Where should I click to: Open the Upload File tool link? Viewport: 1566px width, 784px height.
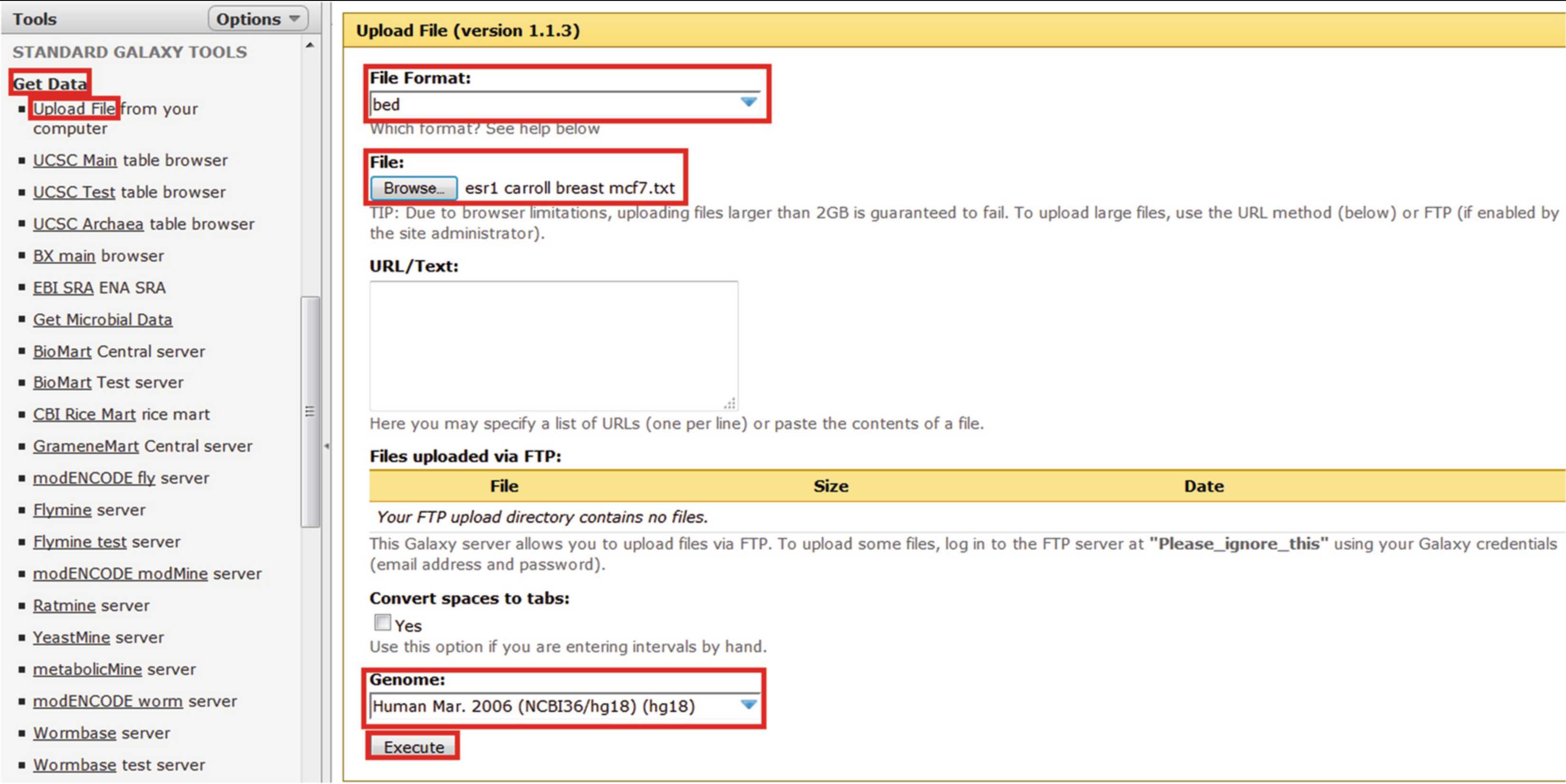(74, 109)
